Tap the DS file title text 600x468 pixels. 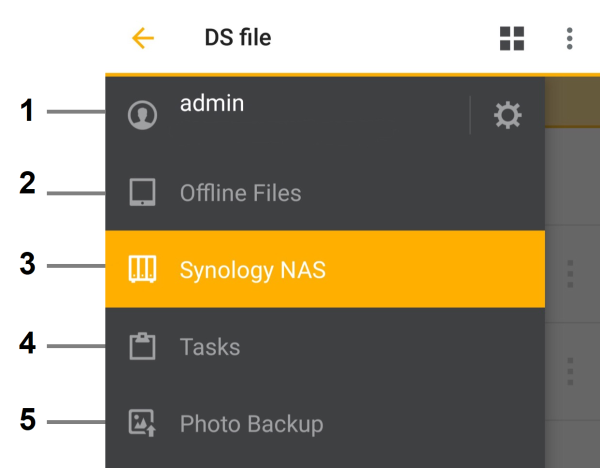[238, 38]
